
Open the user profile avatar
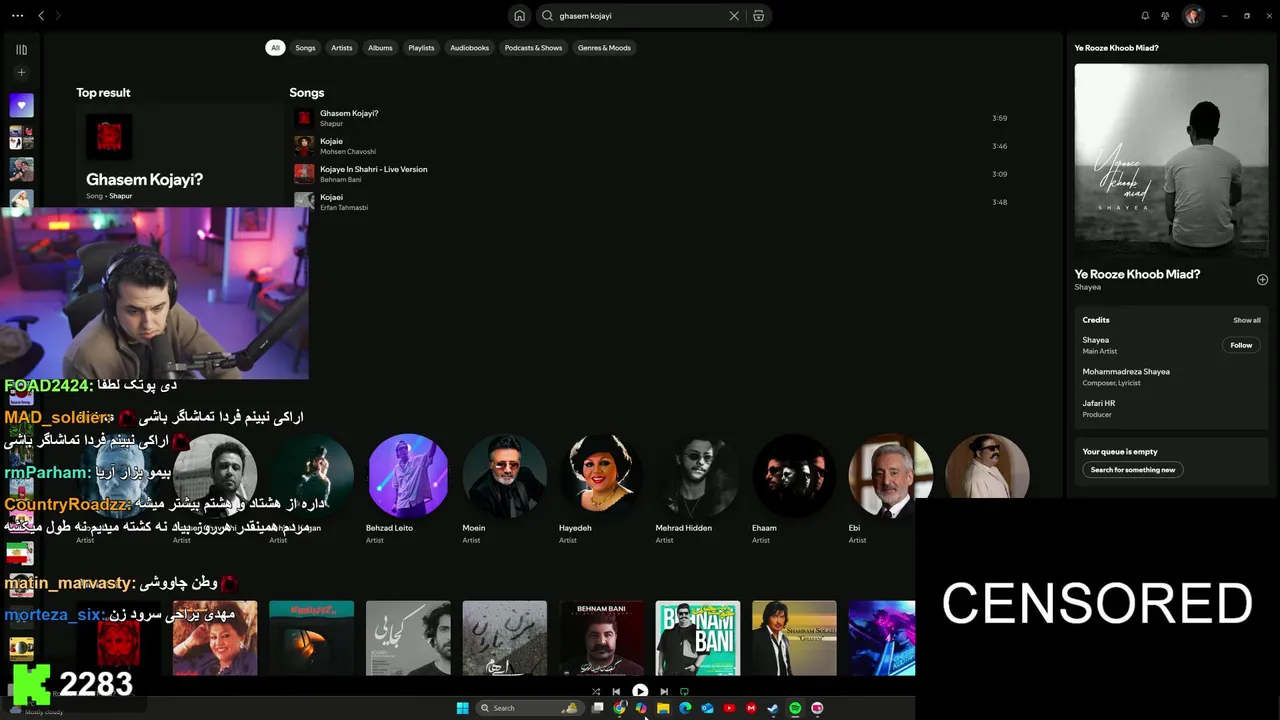point(1192,16)
